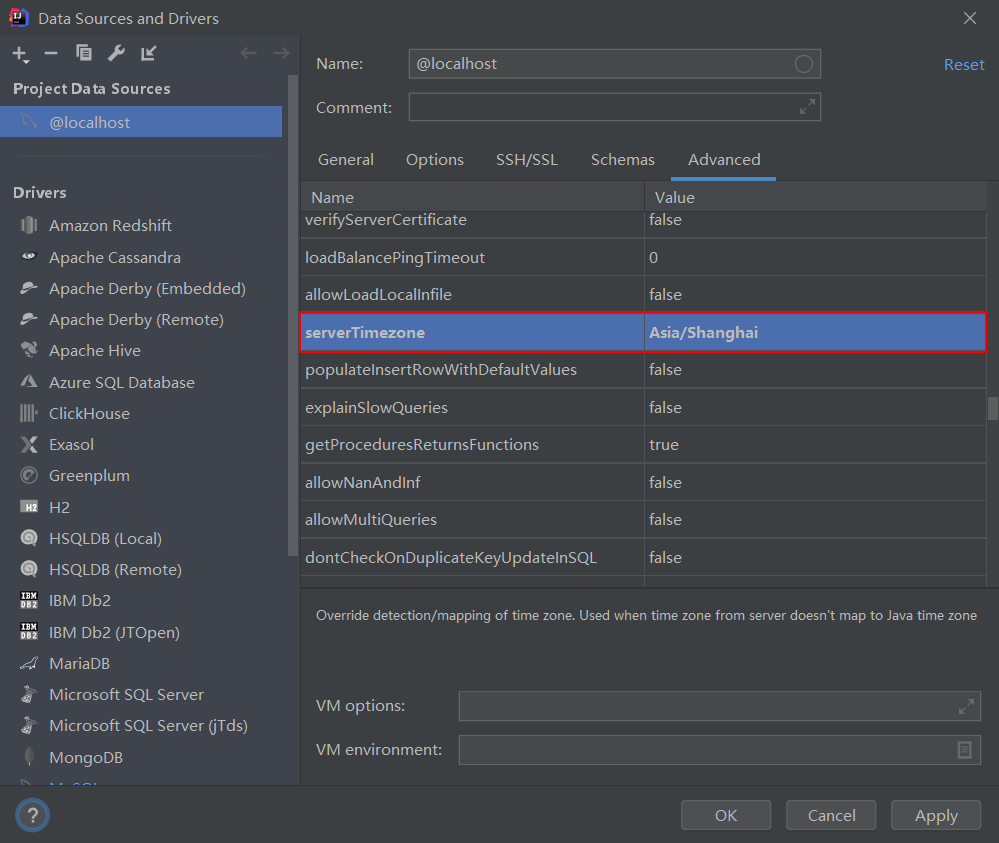The height and width of the screenshot is (843, 999).
Task: Select the Amazon Redshift driver icon
Action: (x=29, y=225)
